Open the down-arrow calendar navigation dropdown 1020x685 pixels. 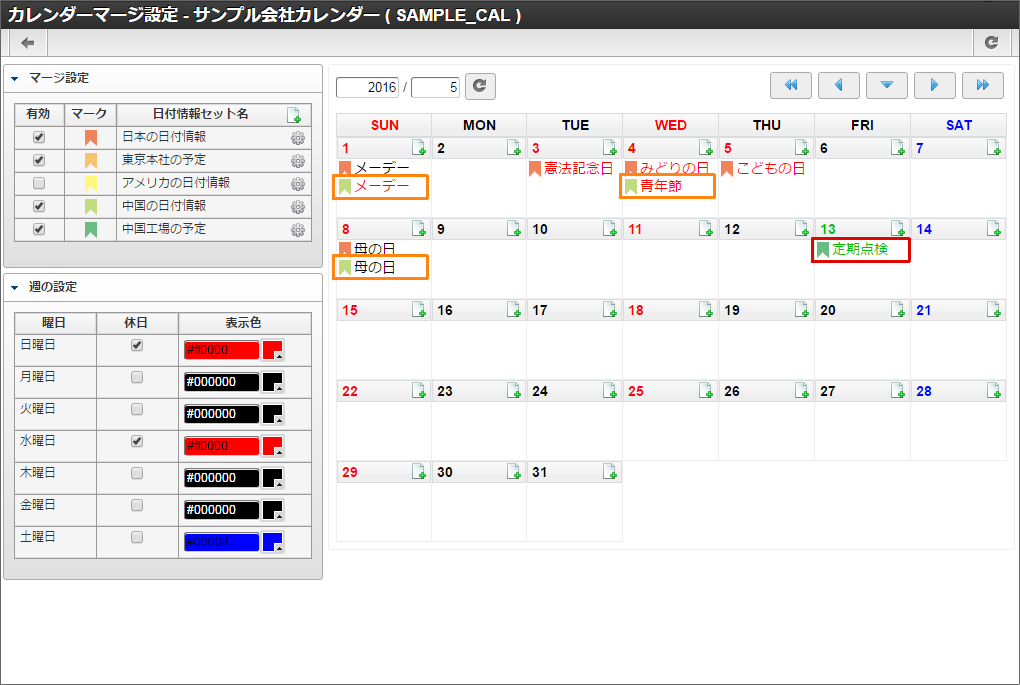coord(887,86)
